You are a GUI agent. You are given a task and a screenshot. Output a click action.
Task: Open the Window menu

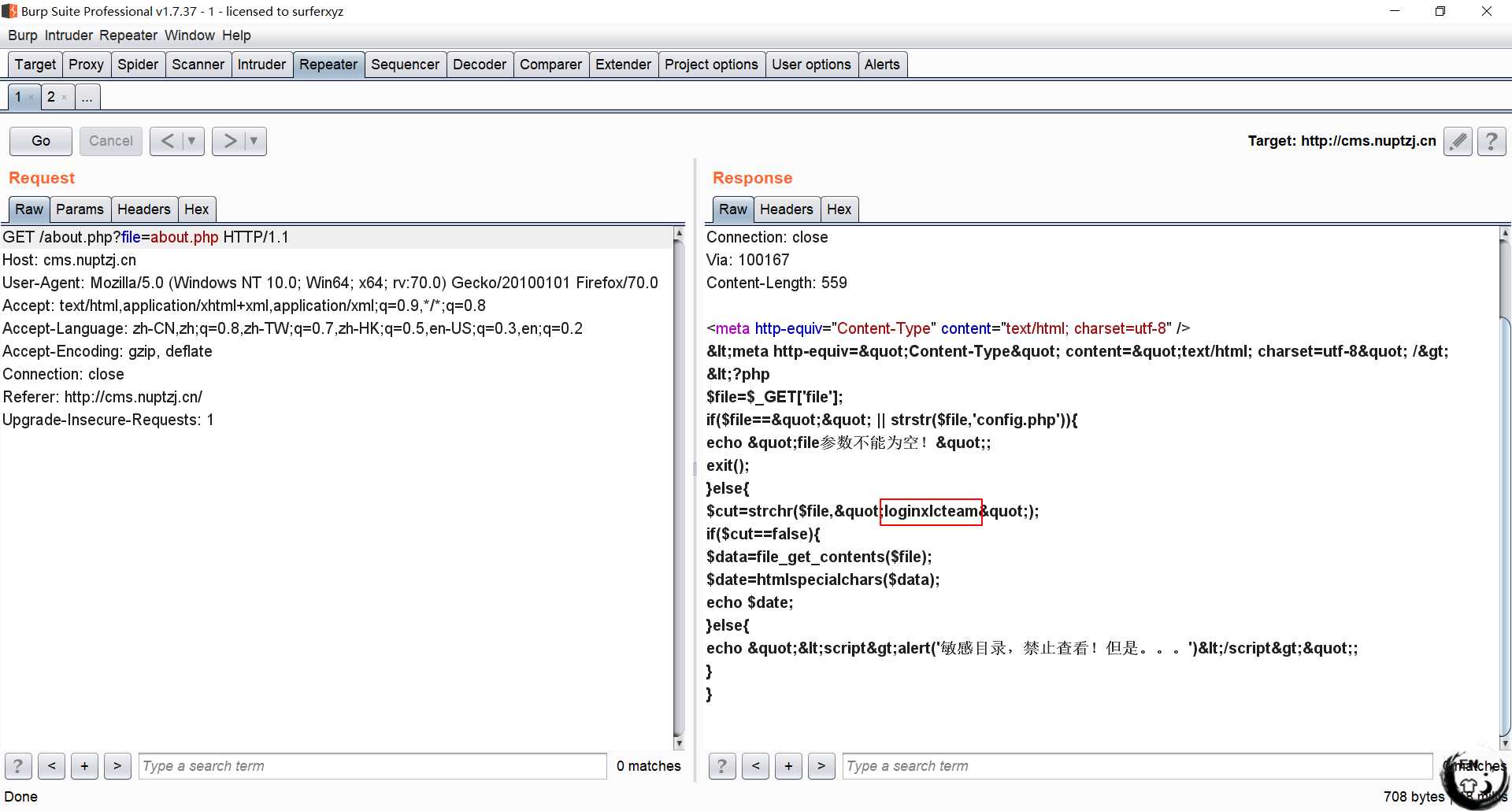coord(190,35)
